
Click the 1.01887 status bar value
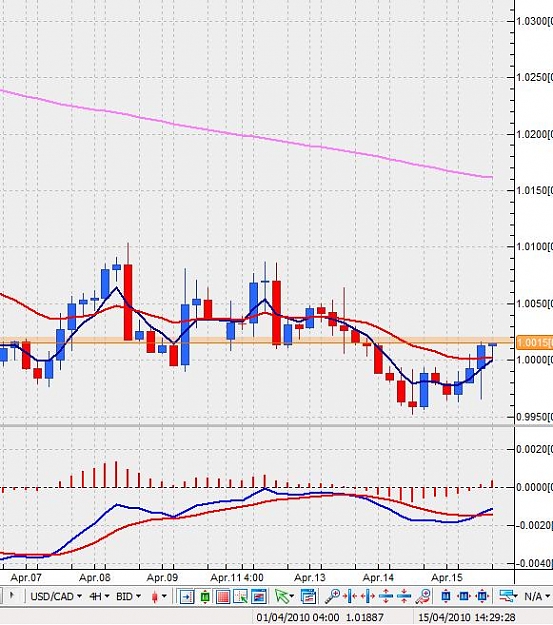click(x=365, y=618)
